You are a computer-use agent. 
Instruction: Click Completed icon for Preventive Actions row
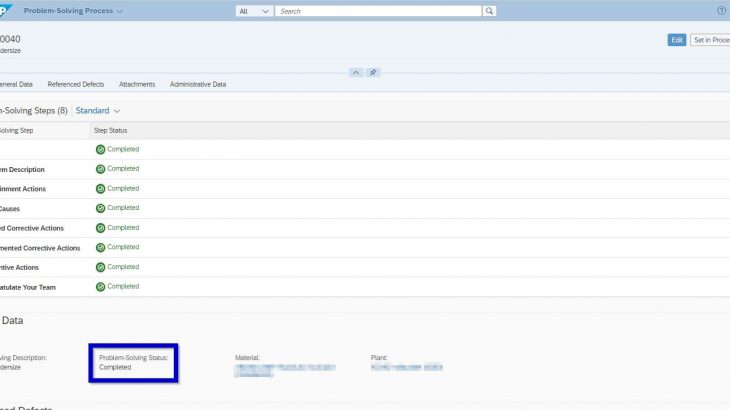point(100,267)
